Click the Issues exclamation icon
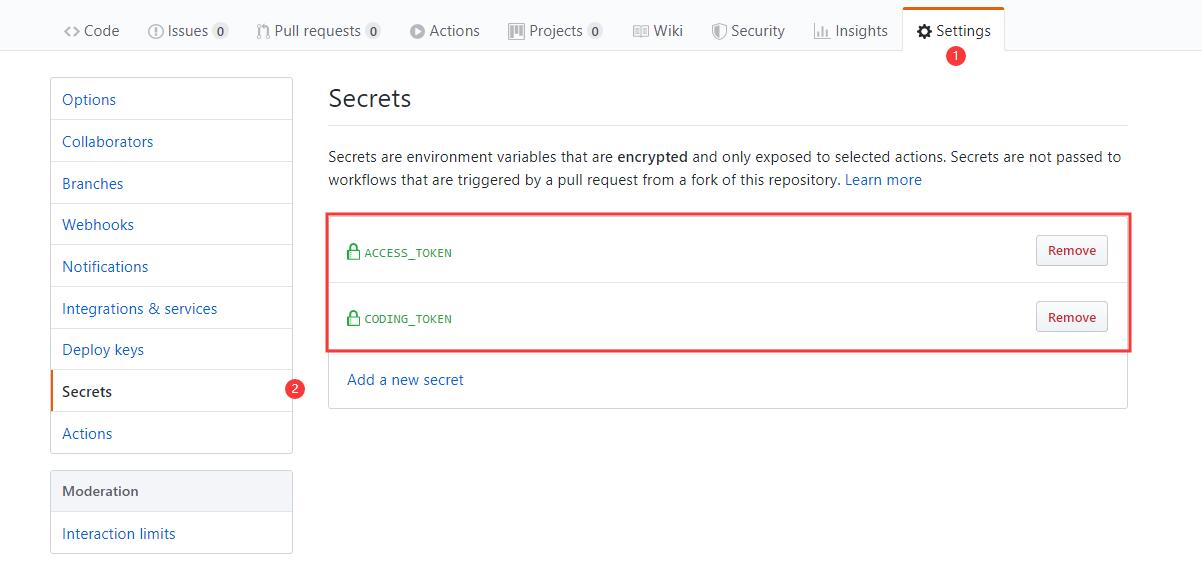Viewport: 1202px width, 574px height. click(x=155, y=31)
